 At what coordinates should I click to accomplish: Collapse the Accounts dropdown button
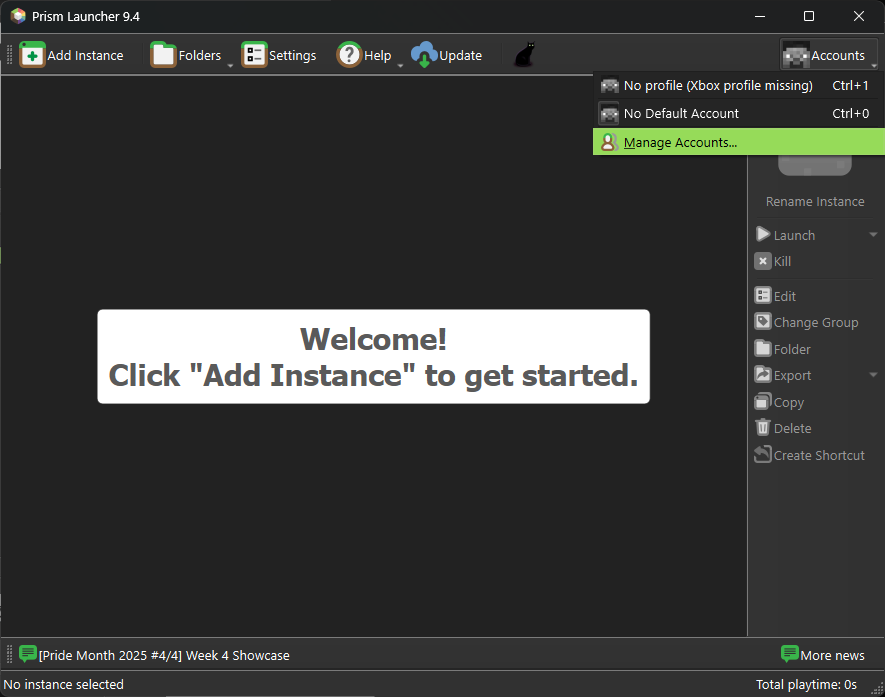point(828,55)
